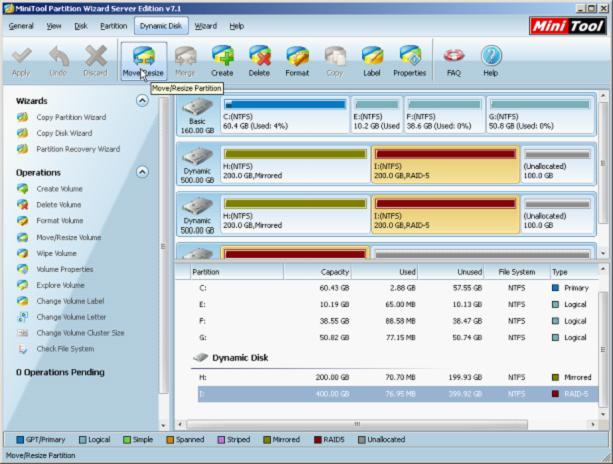Open the Dynamic Disk menu
Image resolution: width=613 pixels, height=464 pixels.
point(161,26)
